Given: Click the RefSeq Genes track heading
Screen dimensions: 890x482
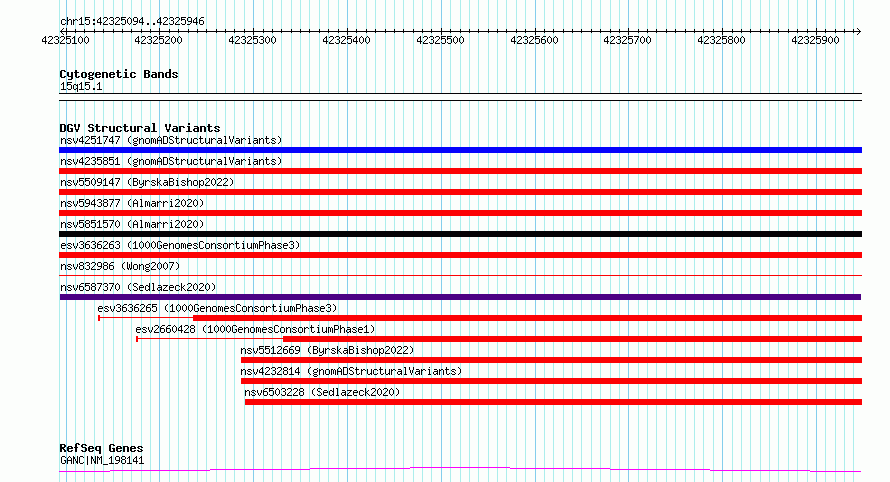Looking at the screenshot, I should [101, 448].
